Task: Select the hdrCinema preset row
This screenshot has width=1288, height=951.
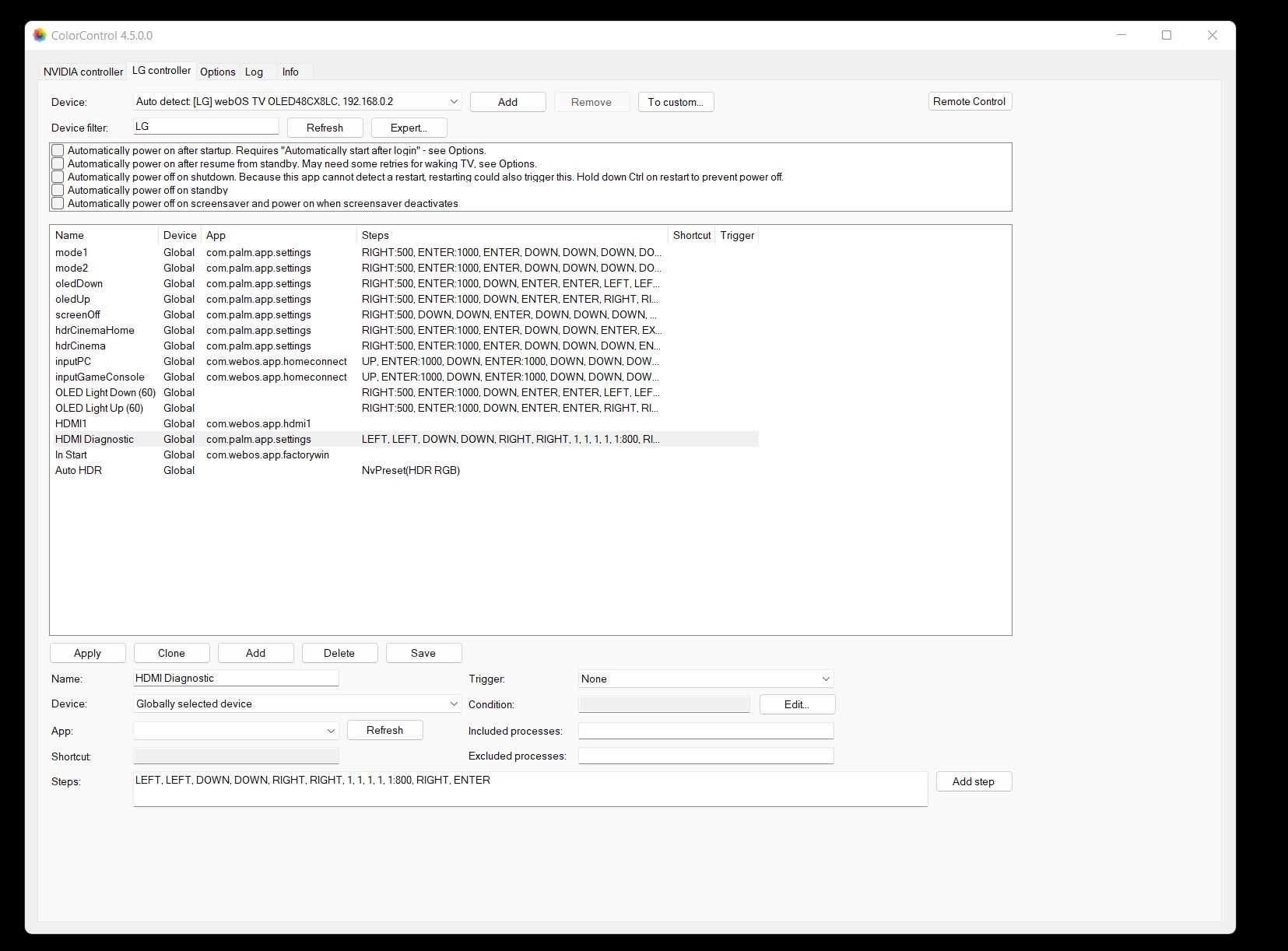Action: coord(405,346)
